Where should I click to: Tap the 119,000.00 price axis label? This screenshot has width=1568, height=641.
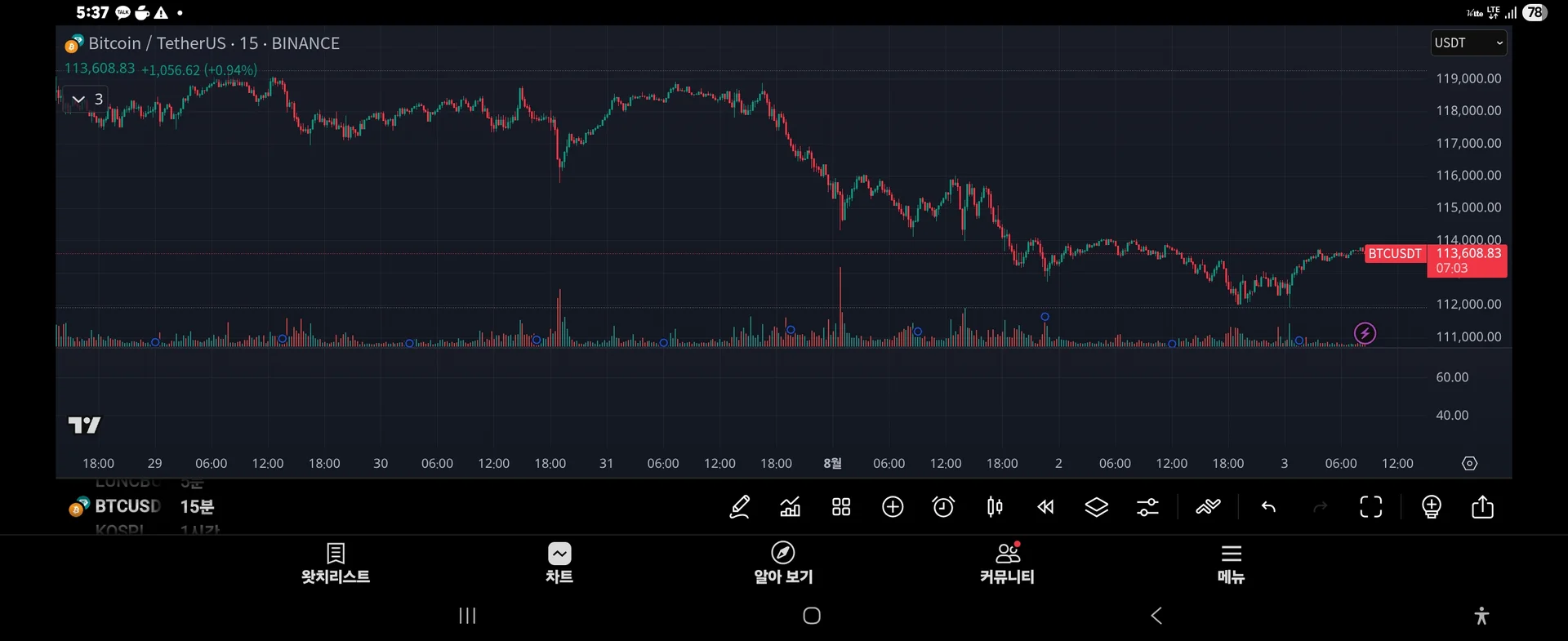pos(1468,78)
